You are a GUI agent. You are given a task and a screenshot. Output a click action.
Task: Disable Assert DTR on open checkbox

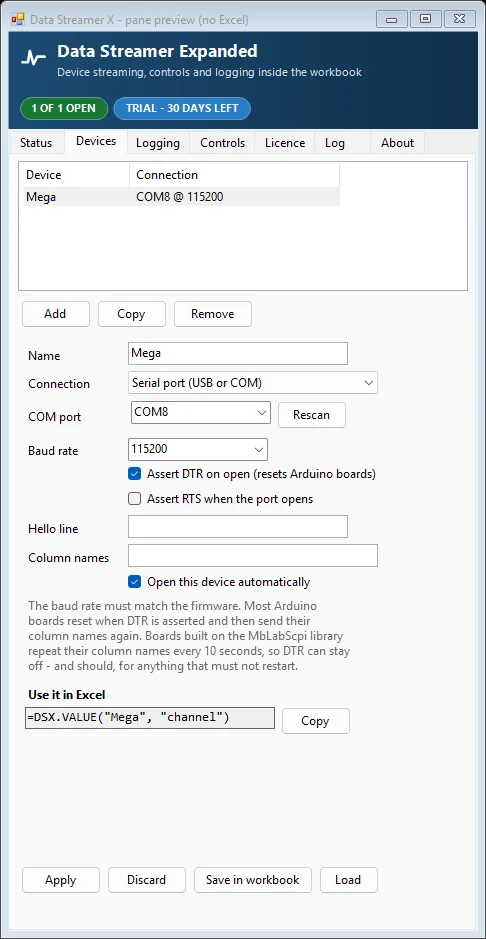[135, 474]
